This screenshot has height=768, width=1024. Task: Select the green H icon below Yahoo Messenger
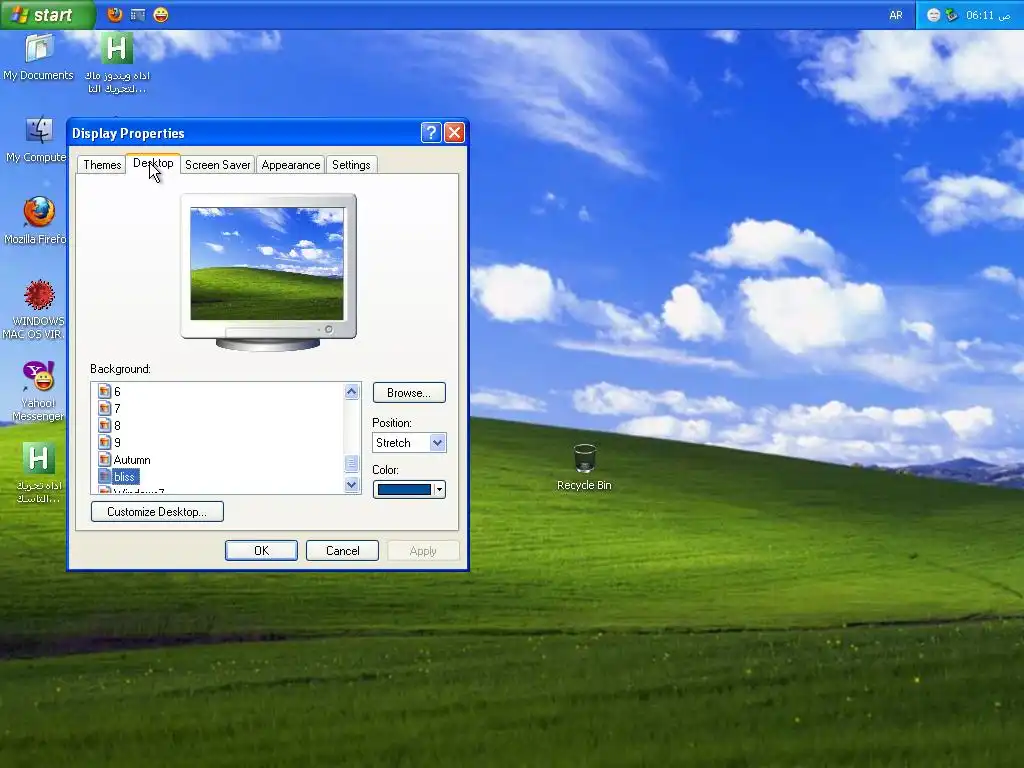click(x=39, y=473)
